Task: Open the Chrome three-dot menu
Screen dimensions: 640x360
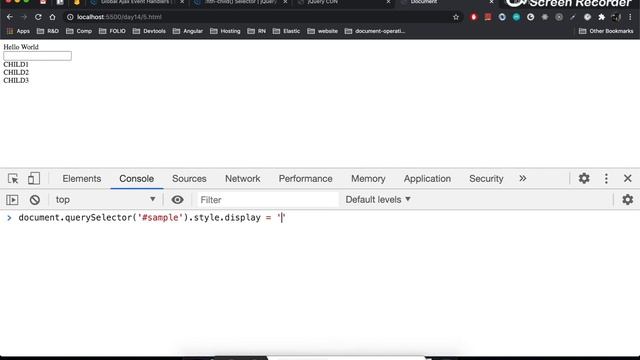Action: point(631,17)
